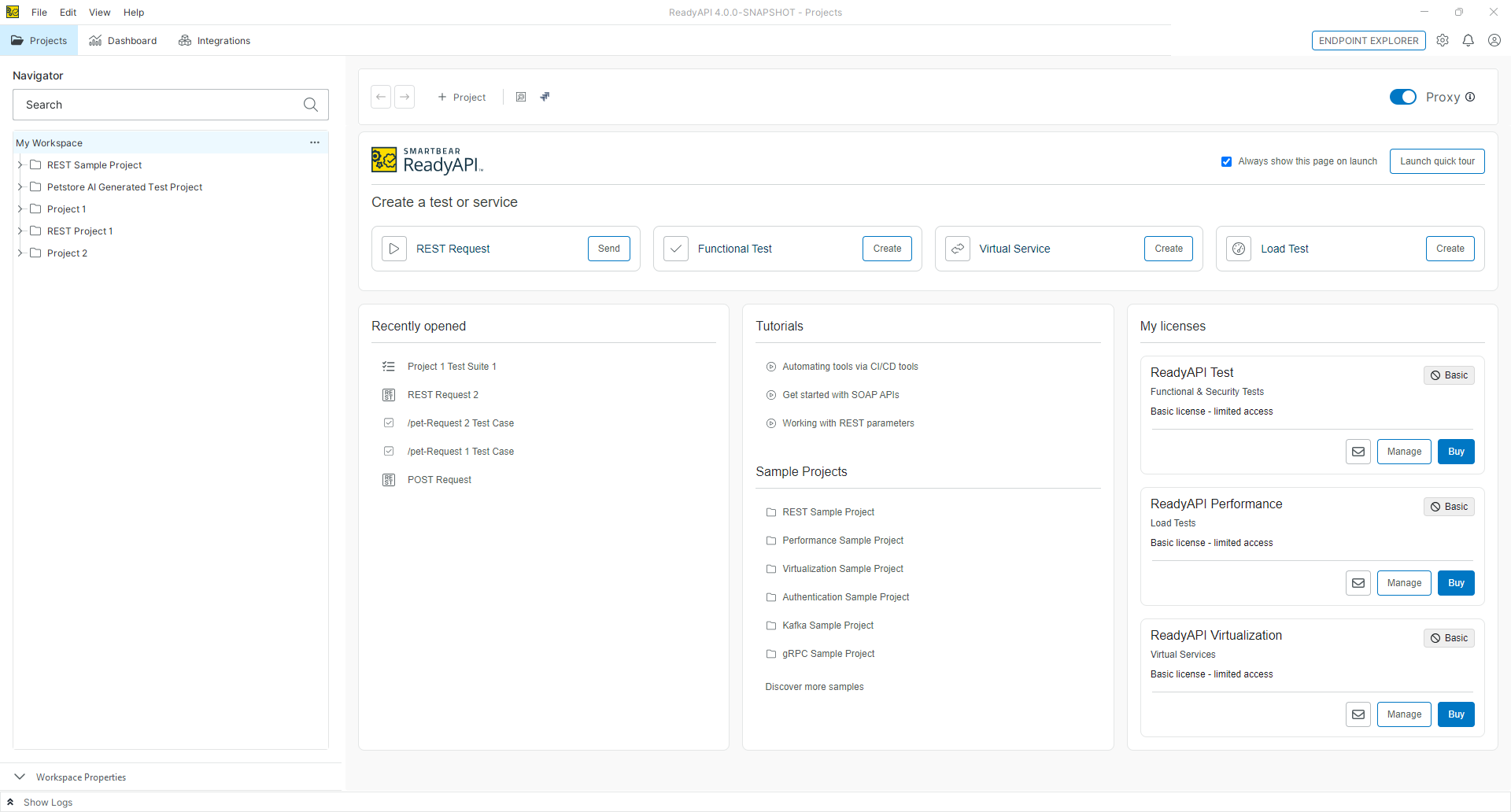1511x812 pixels.
Task: Click Buy for ReadyAPI Virtualization license
Action: (1456, 714)
